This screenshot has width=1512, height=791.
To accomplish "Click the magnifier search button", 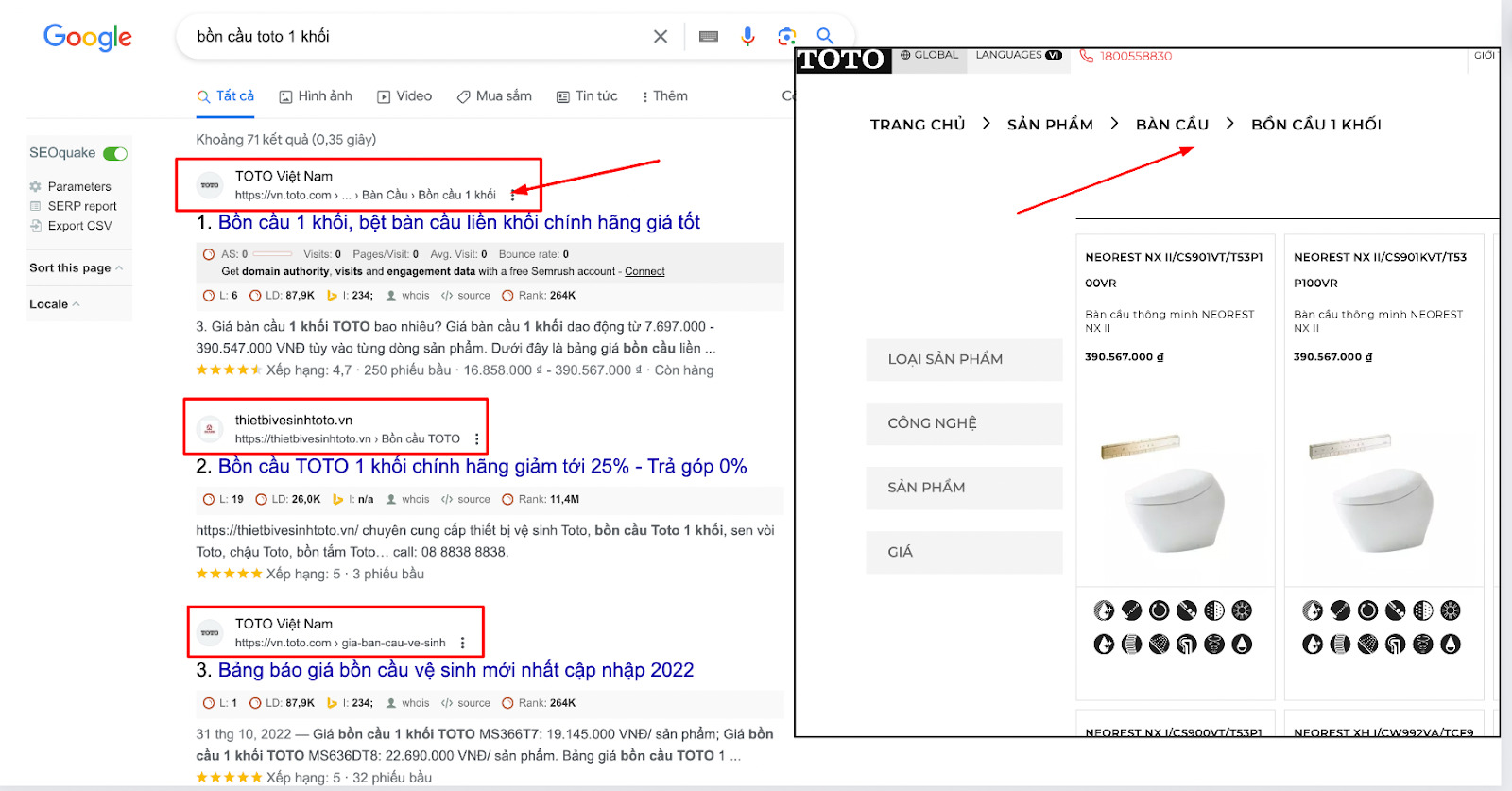I will (x=825, y=36).
